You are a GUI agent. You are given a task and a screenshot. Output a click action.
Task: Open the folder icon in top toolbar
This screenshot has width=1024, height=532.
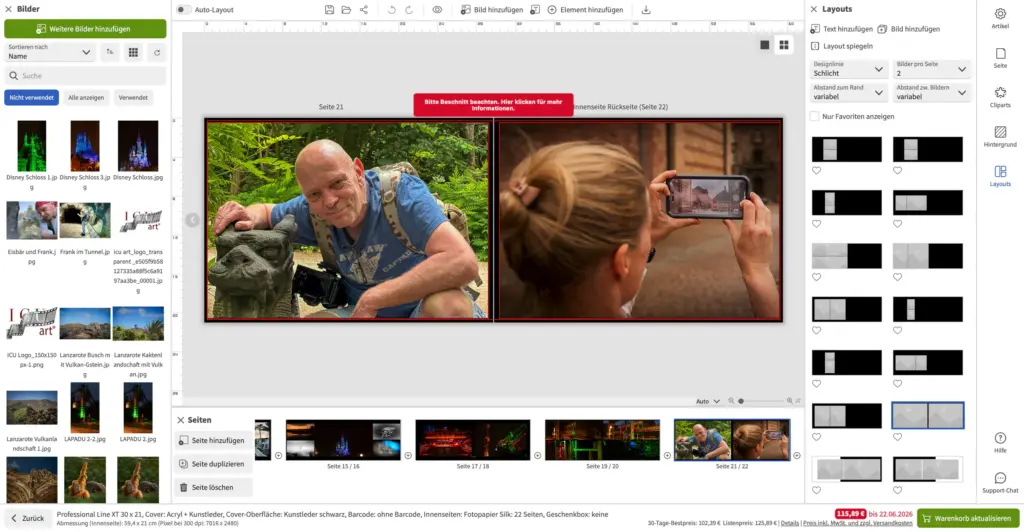(346, 10)
